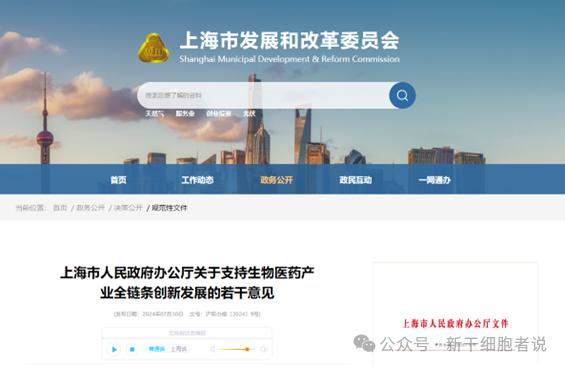Viewport: 565px width, 367px height.
Task: Click the 光伏 hot search keyword
Action: (249, 114)
